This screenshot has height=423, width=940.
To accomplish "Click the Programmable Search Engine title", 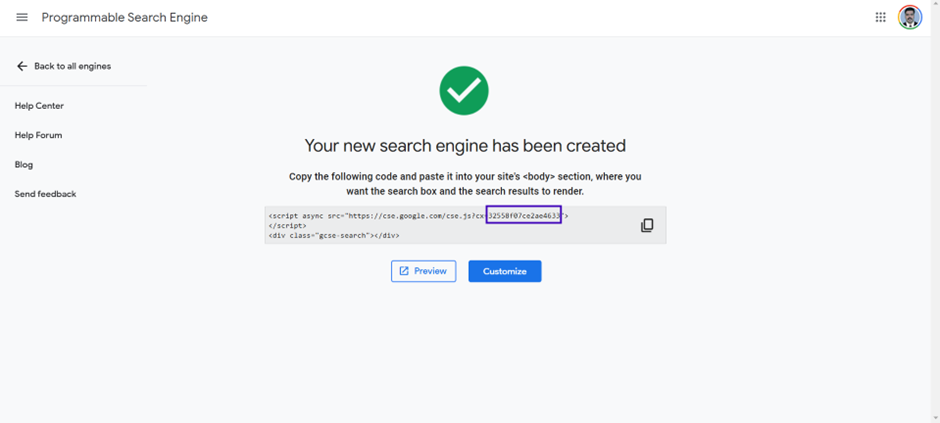I will pos(125,17).
